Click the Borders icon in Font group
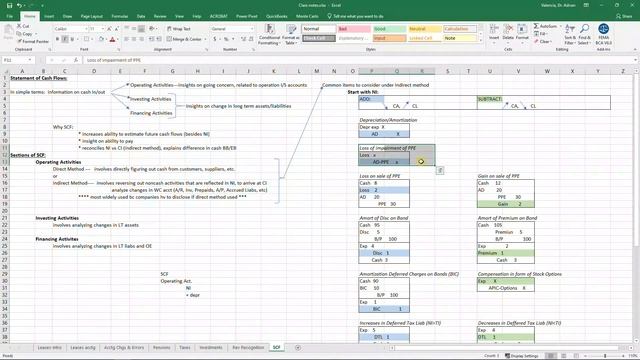 86,39
